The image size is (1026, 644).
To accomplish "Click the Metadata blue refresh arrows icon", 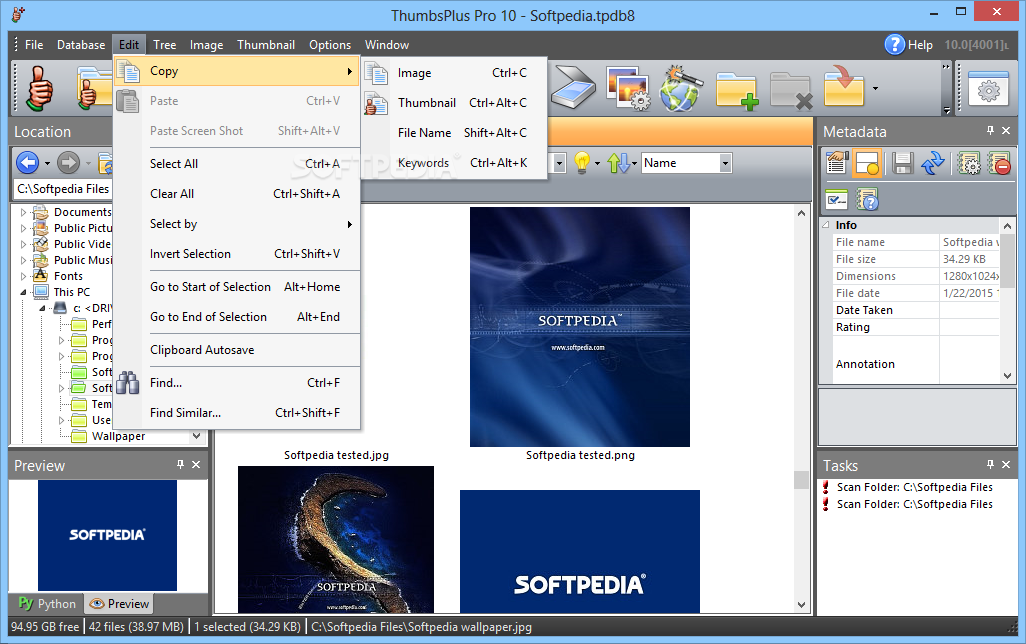I will pyautogui.click(x=932, y=163).
